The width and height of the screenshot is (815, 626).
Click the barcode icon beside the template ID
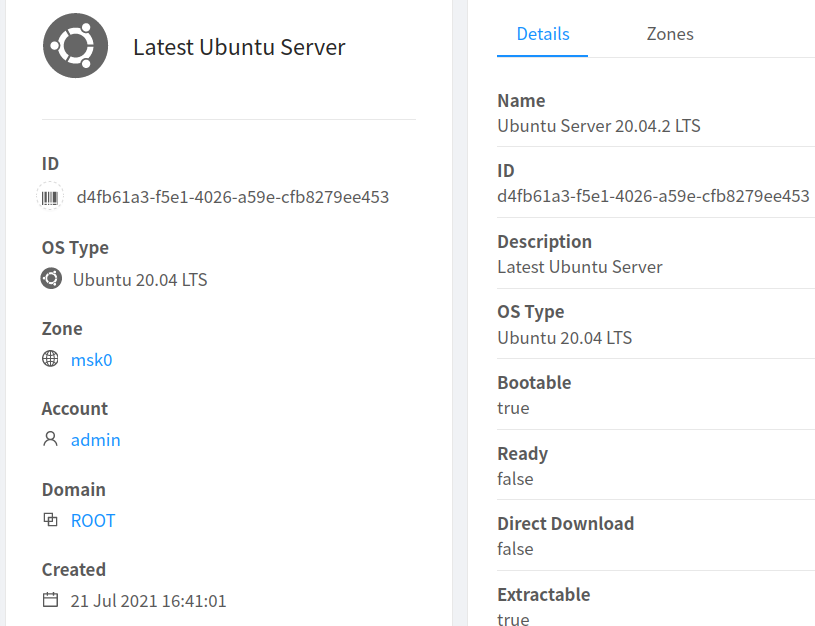50,197
